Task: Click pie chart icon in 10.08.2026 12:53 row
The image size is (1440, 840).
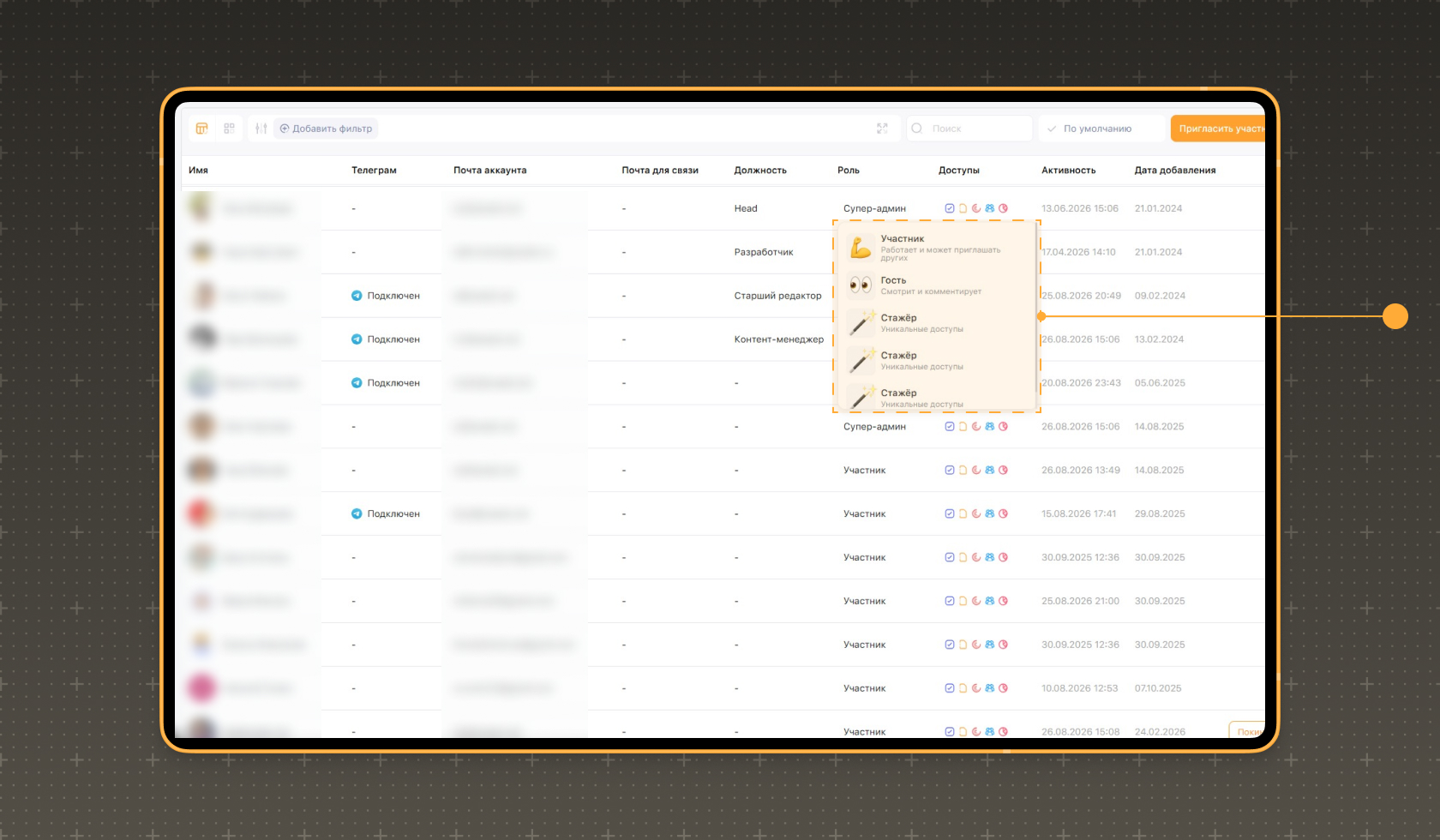Action: pos(1003,688)
